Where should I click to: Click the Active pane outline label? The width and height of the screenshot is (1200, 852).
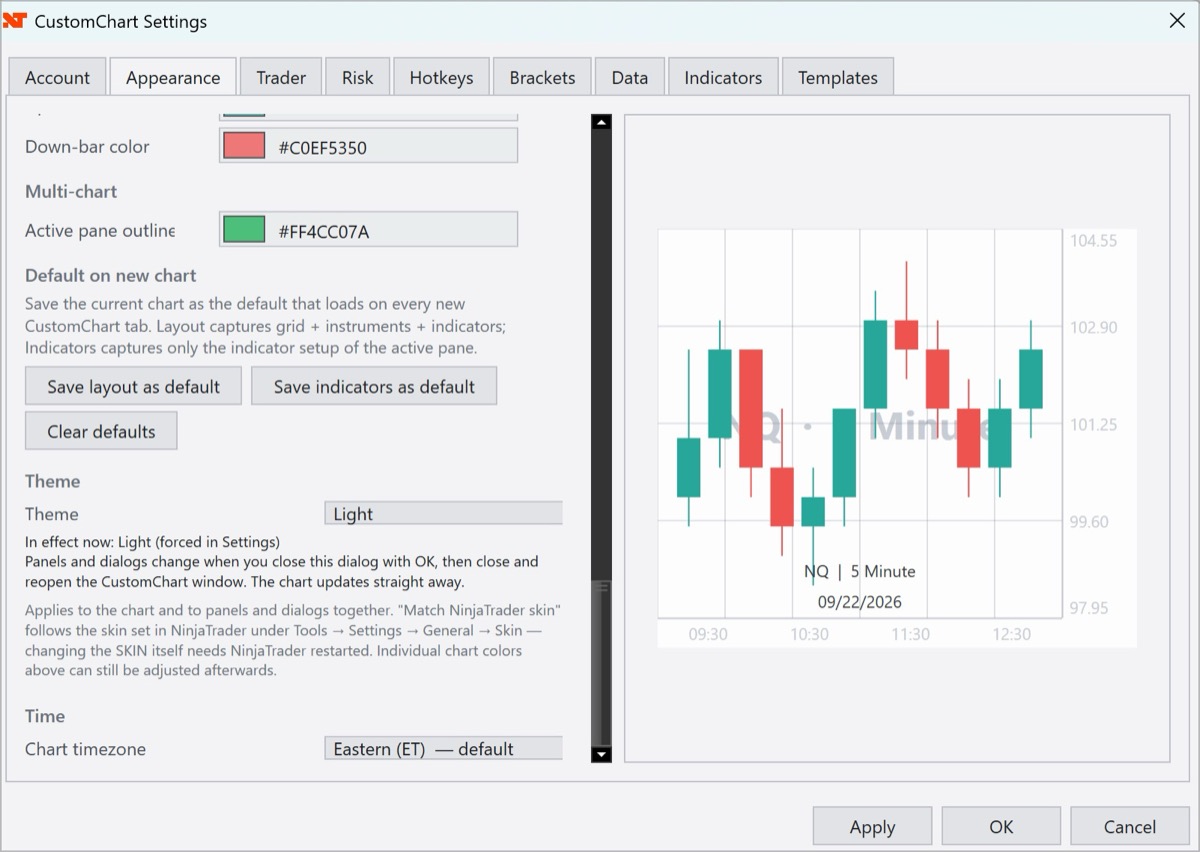coord(100,230)
